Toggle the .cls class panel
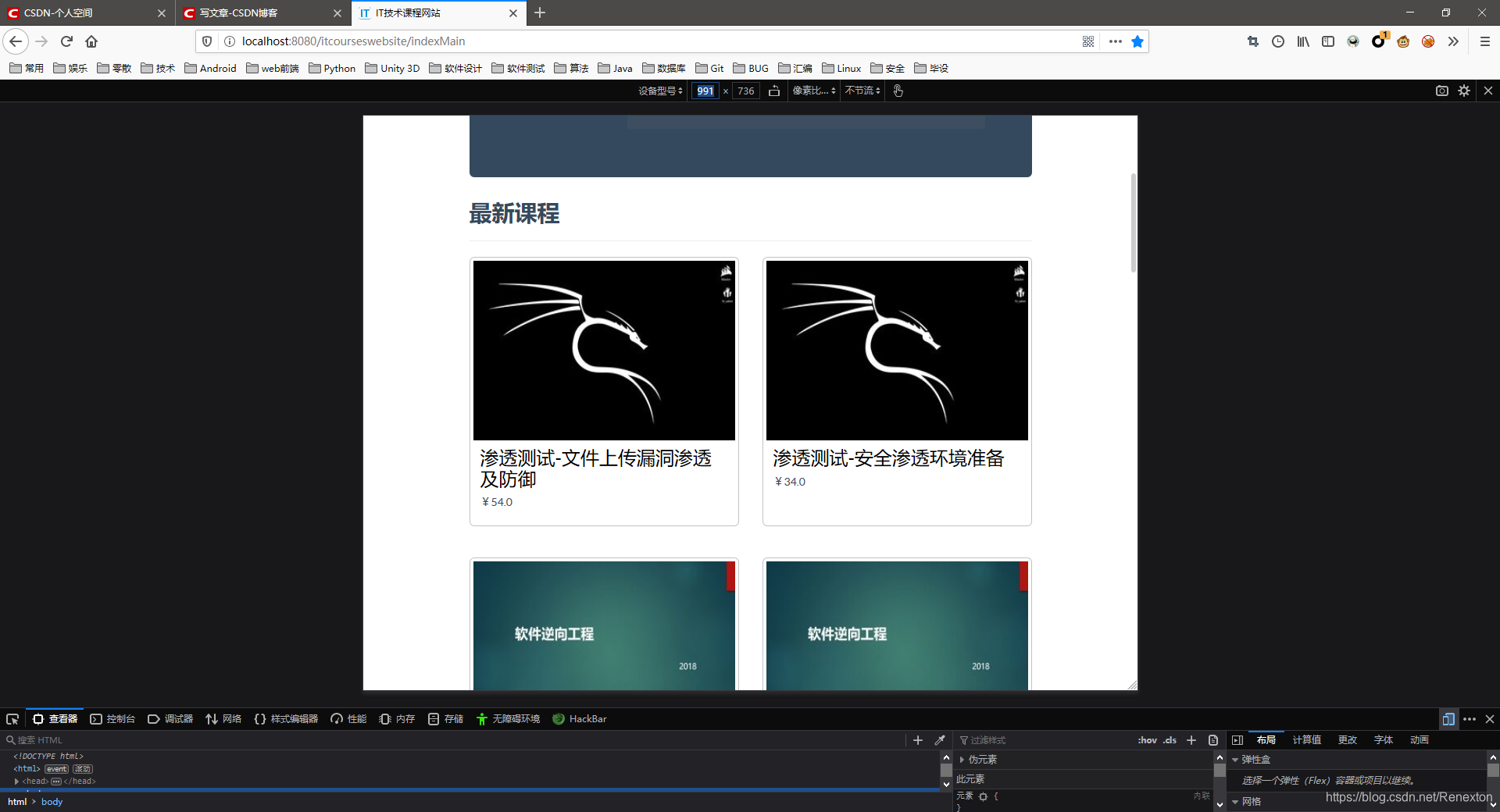This screenshot has height=812, width=1500. (x=1170, y=740)
